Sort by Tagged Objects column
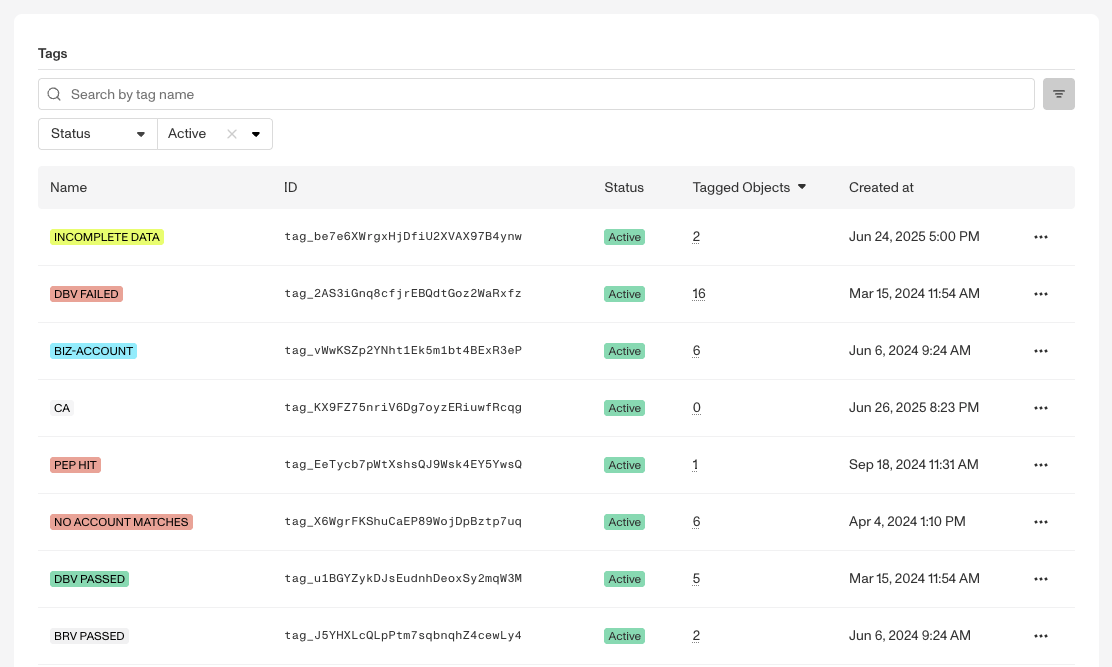Screen dimensions: 1112x667 (x=749, y=187)
